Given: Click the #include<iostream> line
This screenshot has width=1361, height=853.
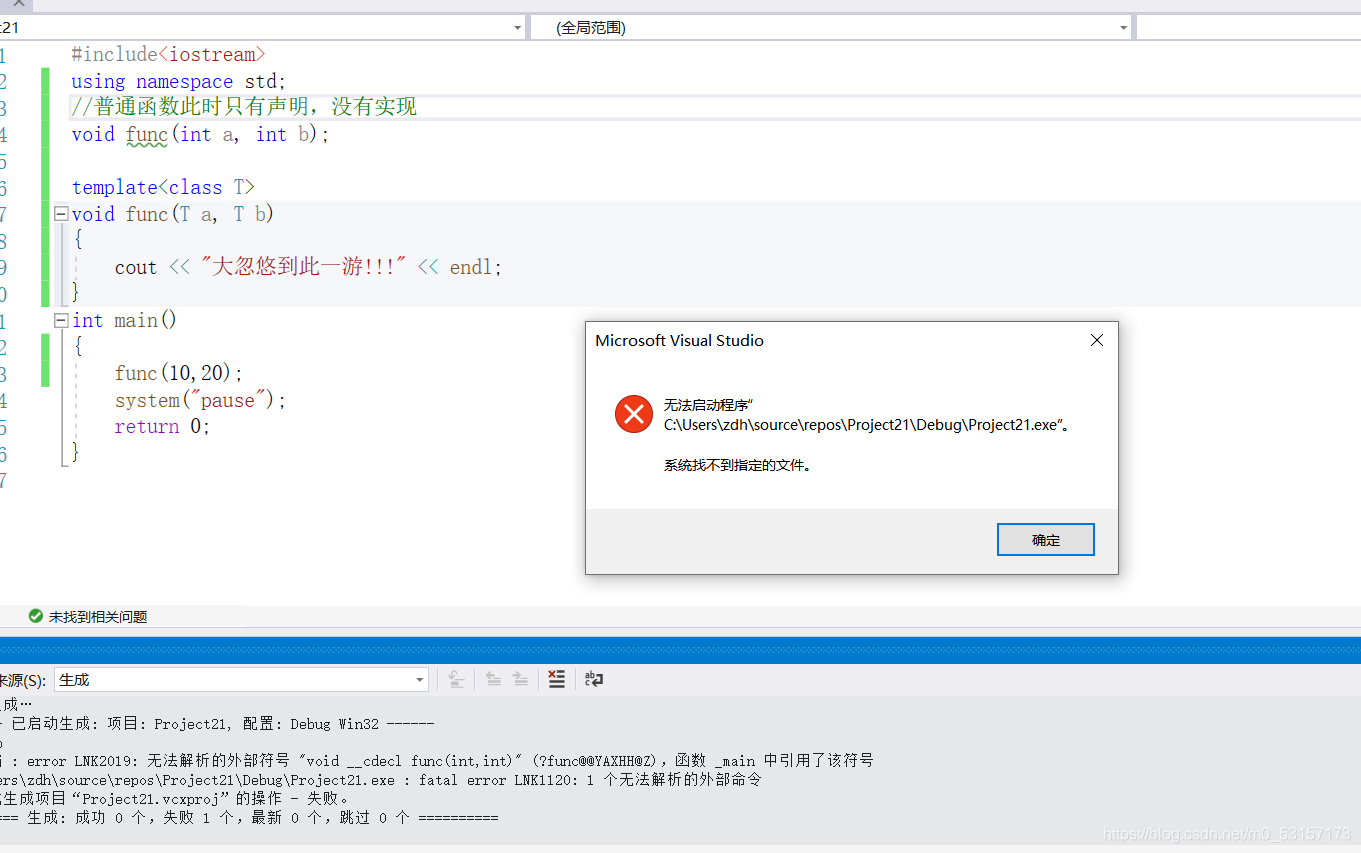Looking at the screenshot, I should point(168,54).
